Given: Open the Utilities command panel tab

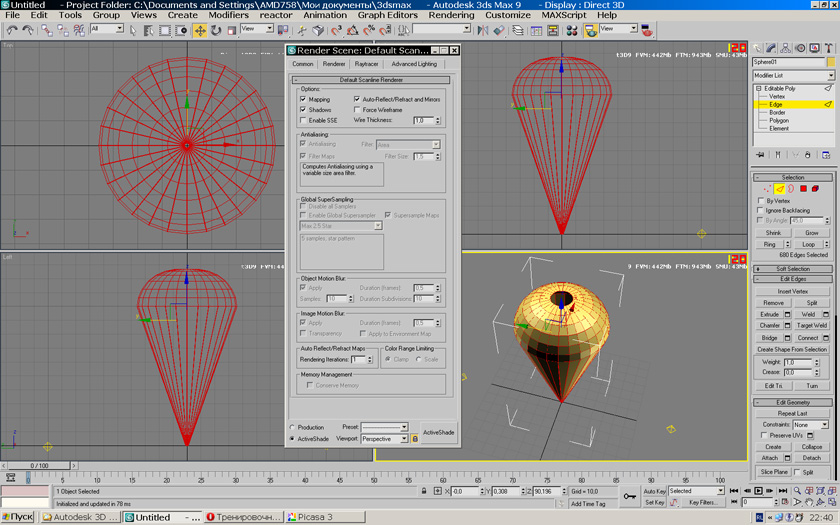Looking at the screenshot, I should (828, 48).
